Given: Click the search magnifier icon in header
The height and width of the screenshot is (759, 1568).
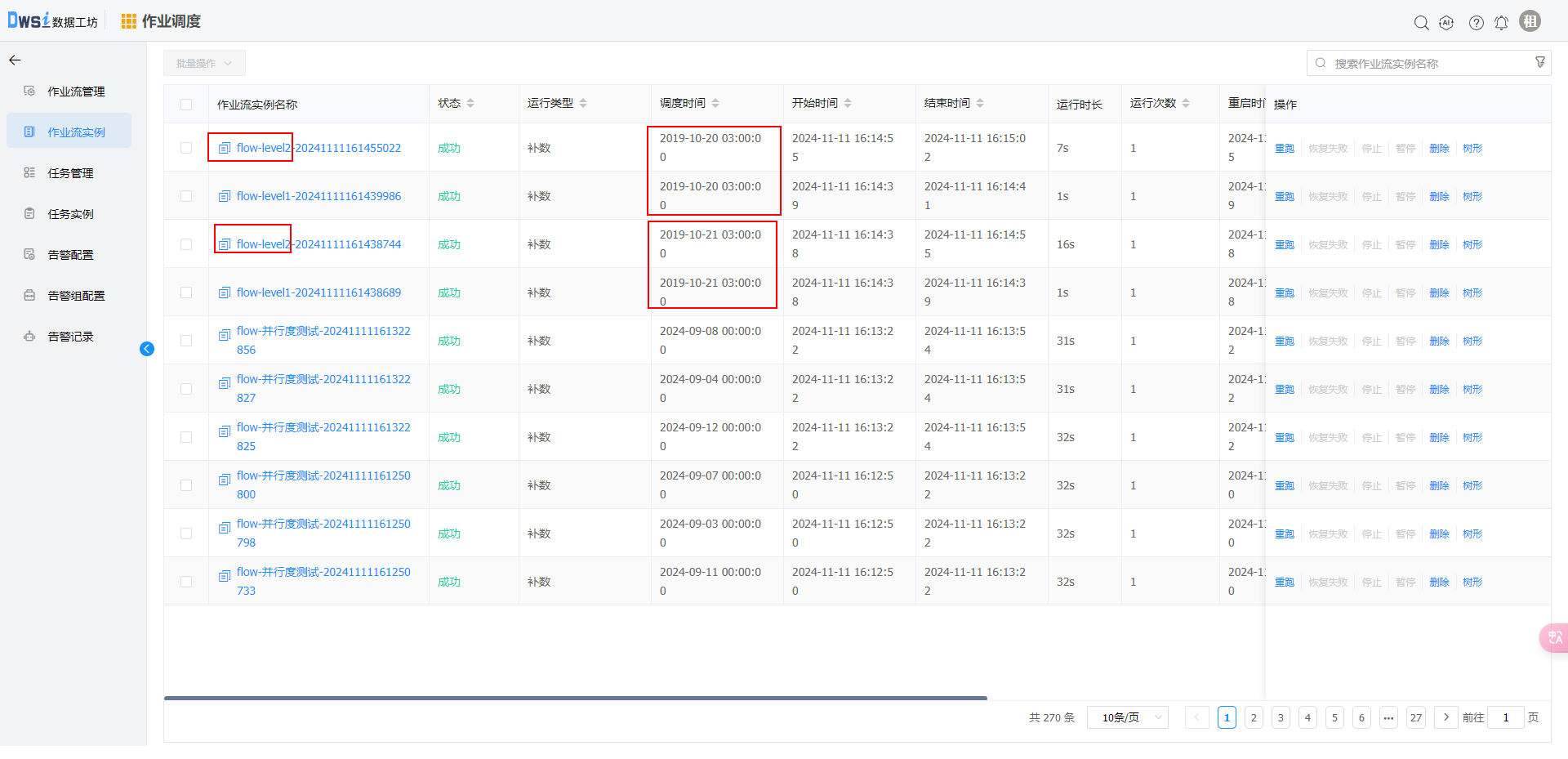Looking at the screenshot, I should (1421, 23).
